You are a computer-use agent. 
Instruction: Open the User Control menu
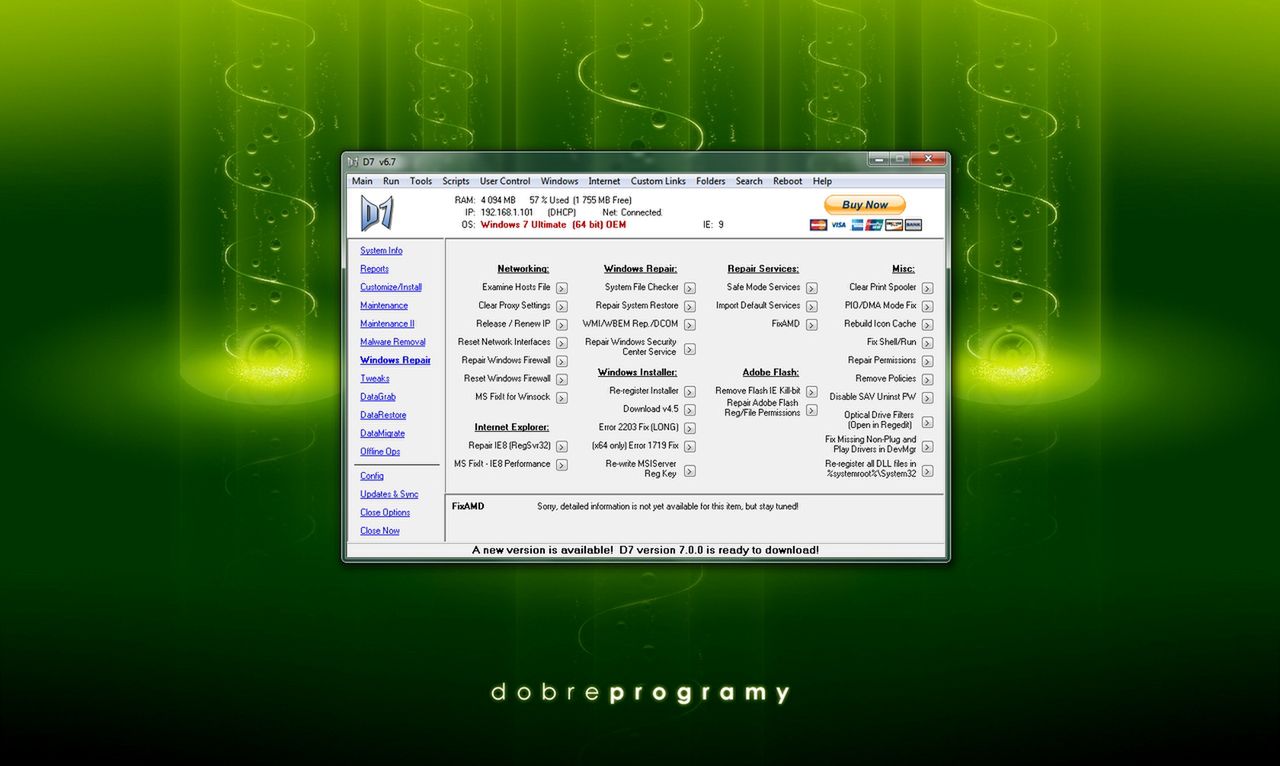(x=505, y=181)
